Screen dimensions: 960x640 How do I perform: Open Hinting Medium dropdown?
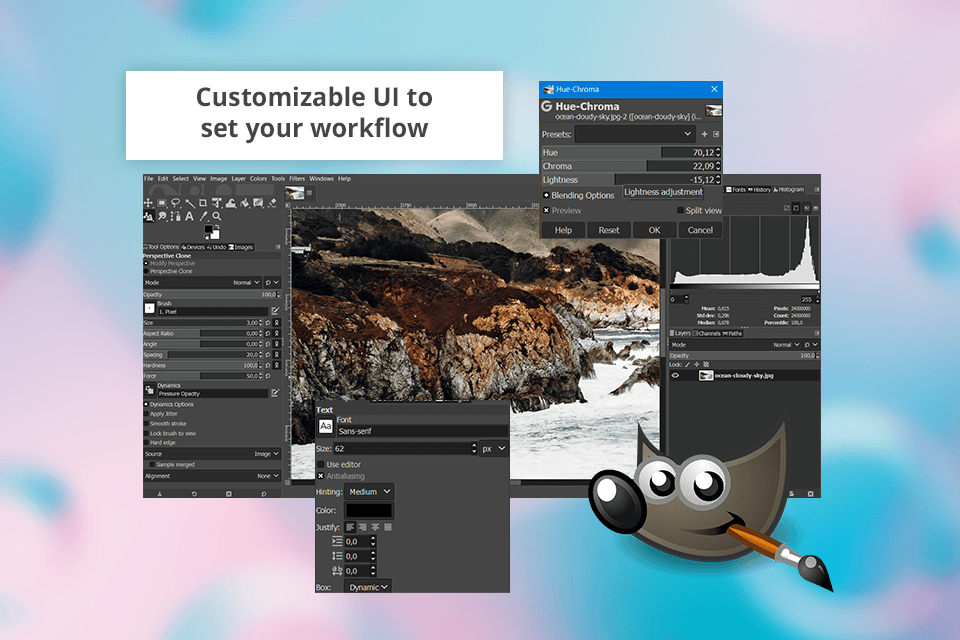(369, 492)
